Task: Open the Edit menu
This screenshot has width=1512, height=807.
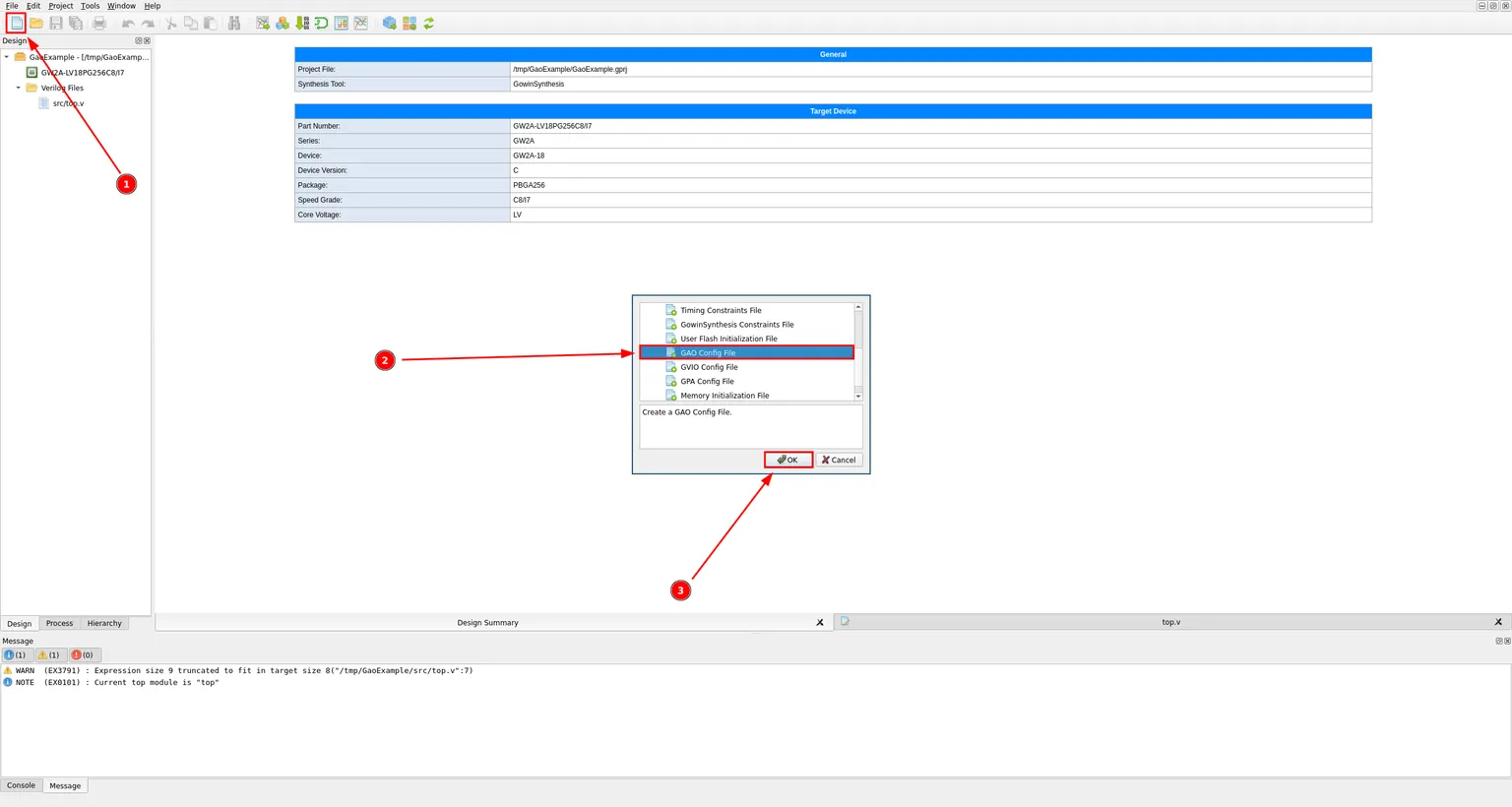Action: 33,6
